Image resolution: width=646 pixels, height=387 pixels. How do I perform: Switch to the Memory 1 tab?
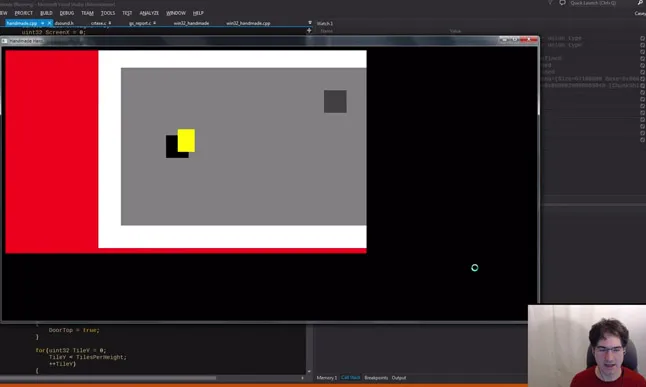[326, 378]
